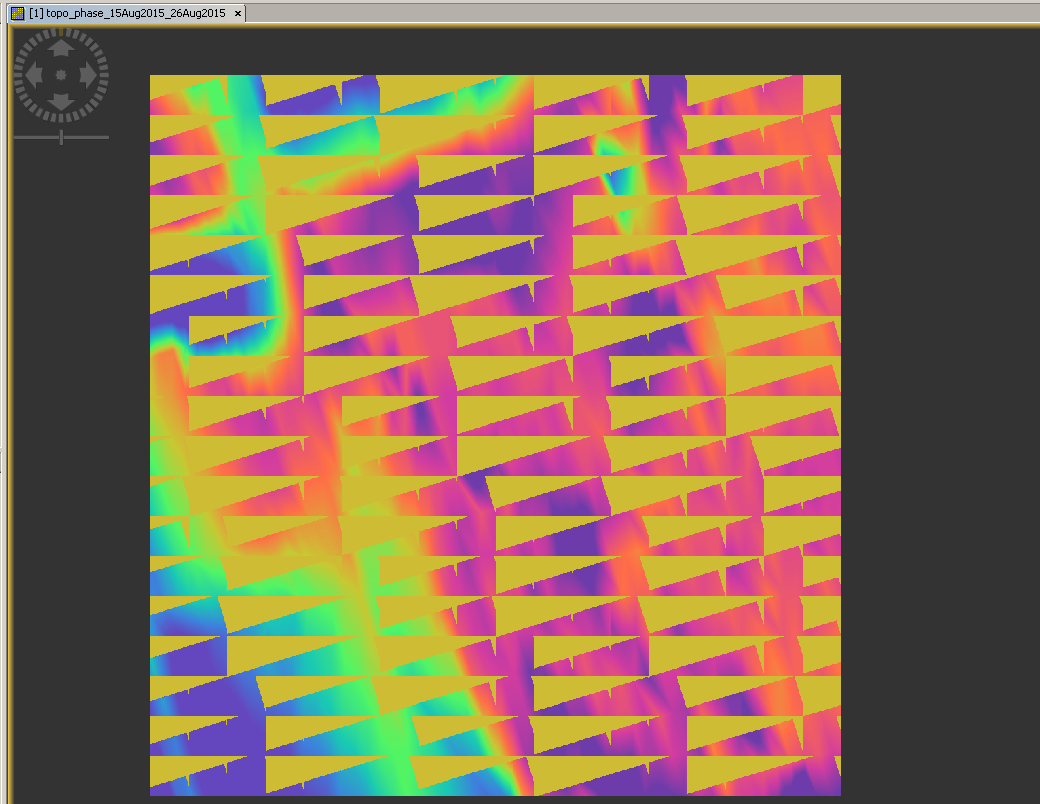Click the left end of the zoom slider track
1040x804 pixels.
[16, 139]
